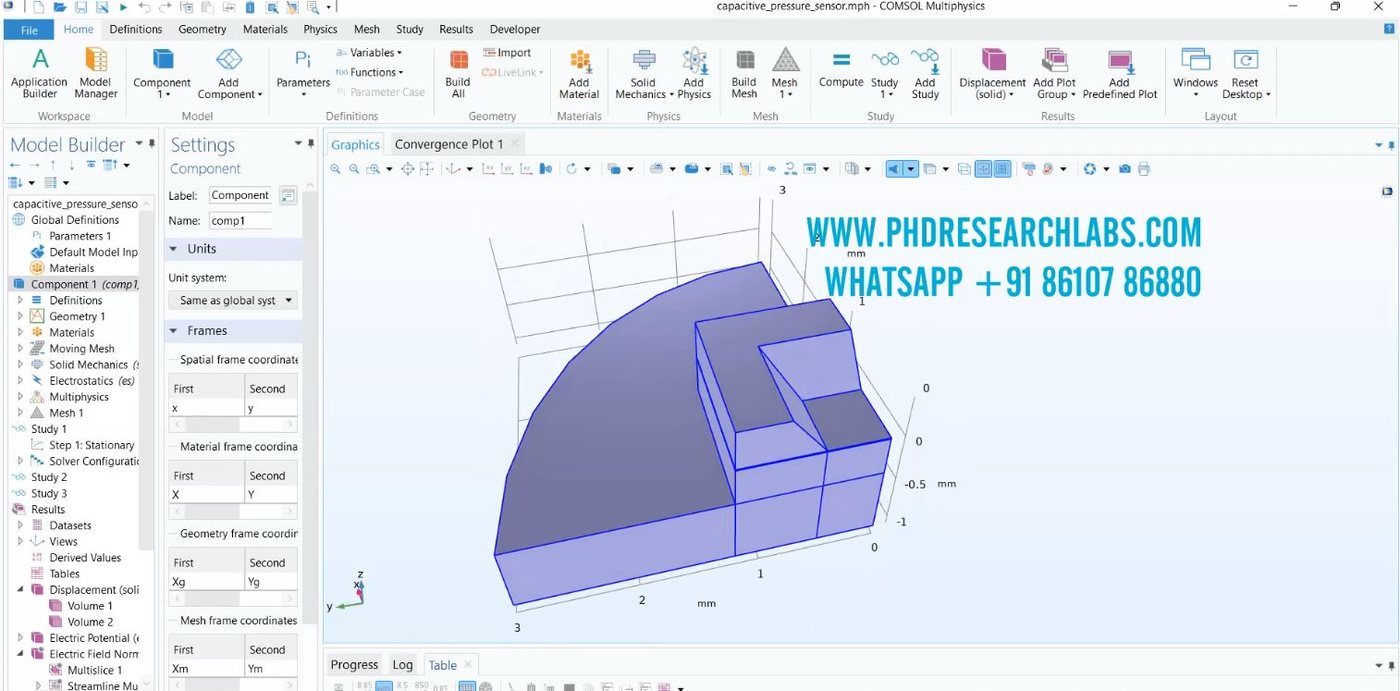Viewport: 1400px width, 691px height.
Task: Click Add Predefined Plot
Action: tap(1120, 73)
